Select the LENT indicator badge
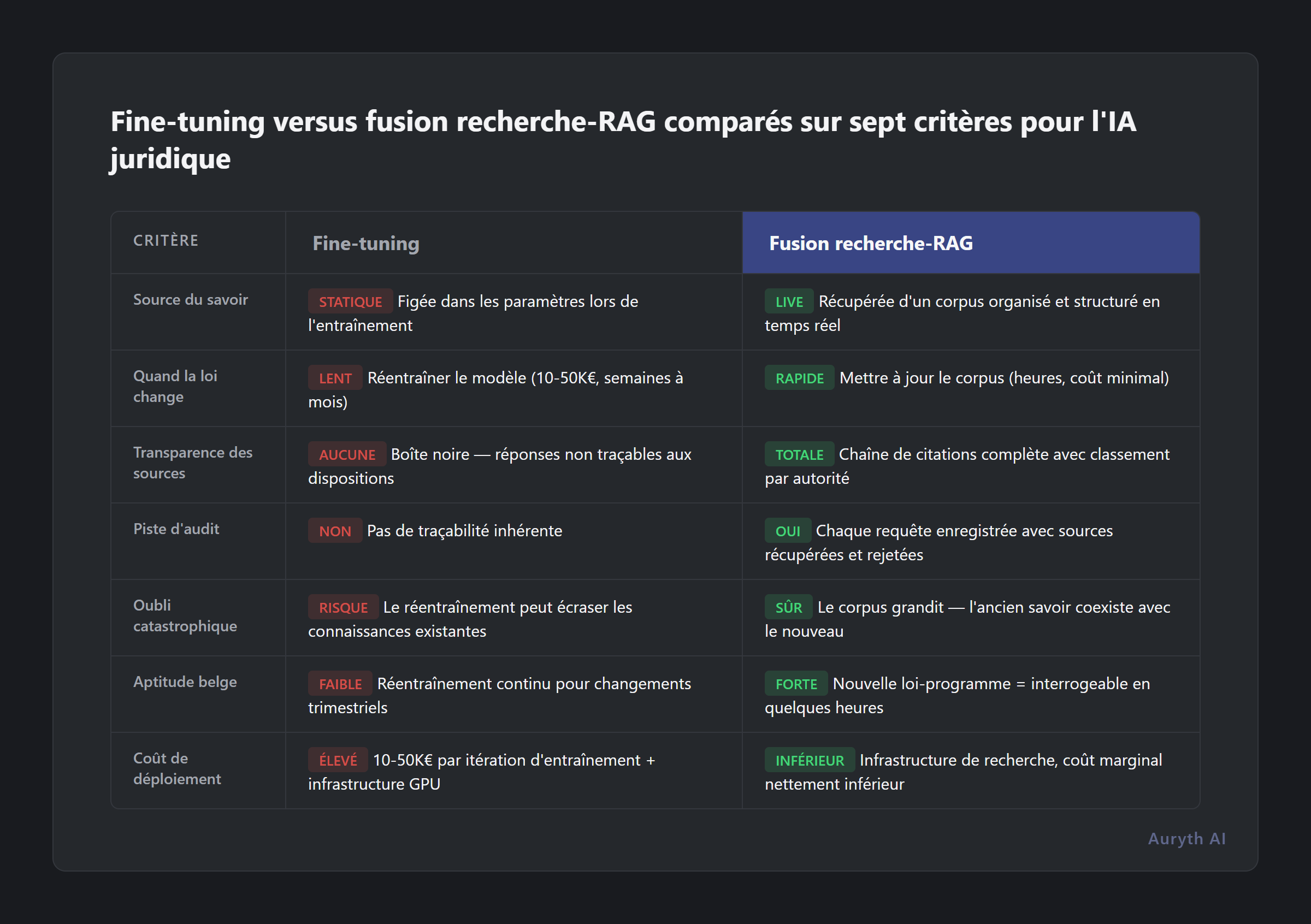This screenshot has width=1311, height=924. 335,377
